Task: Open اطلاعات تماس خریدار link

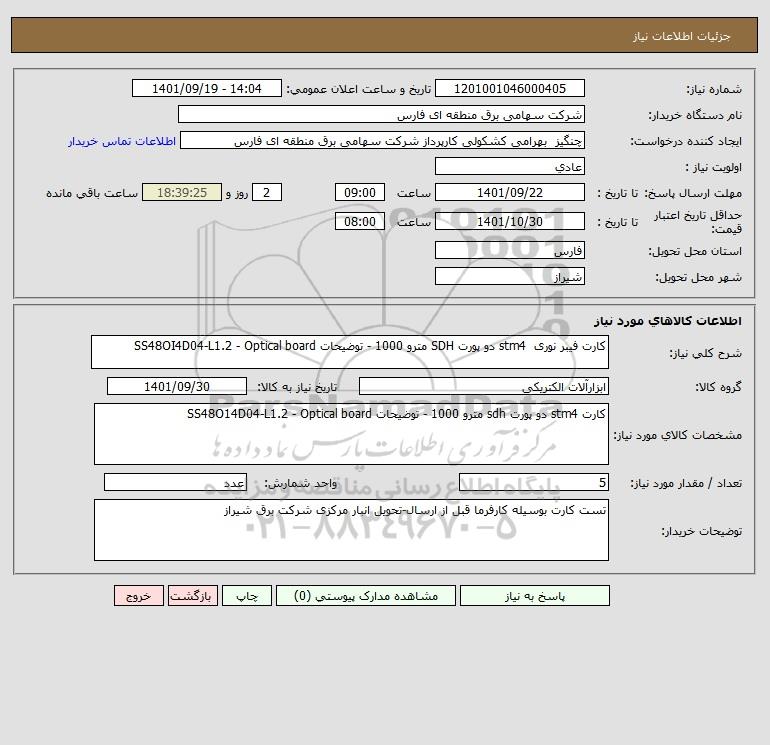Action: point(122,141)
